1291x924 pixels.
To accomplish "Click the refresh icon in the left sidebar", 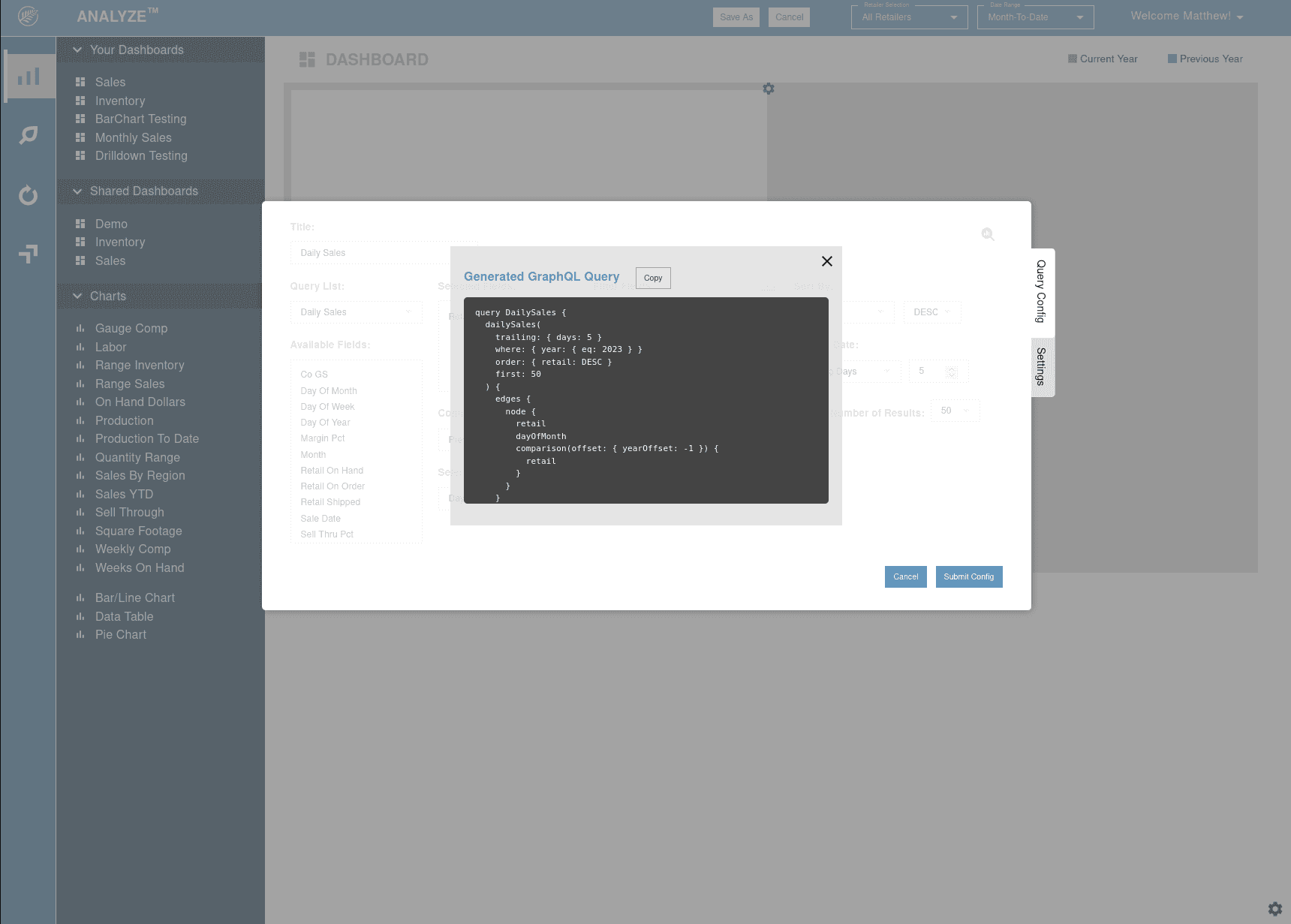I will 28,195.
